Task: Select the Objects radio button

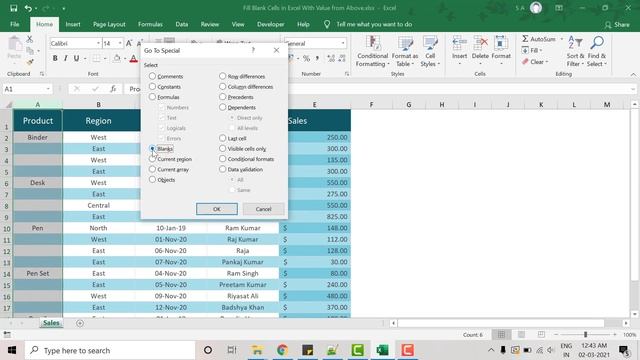Action: (152, 179)
